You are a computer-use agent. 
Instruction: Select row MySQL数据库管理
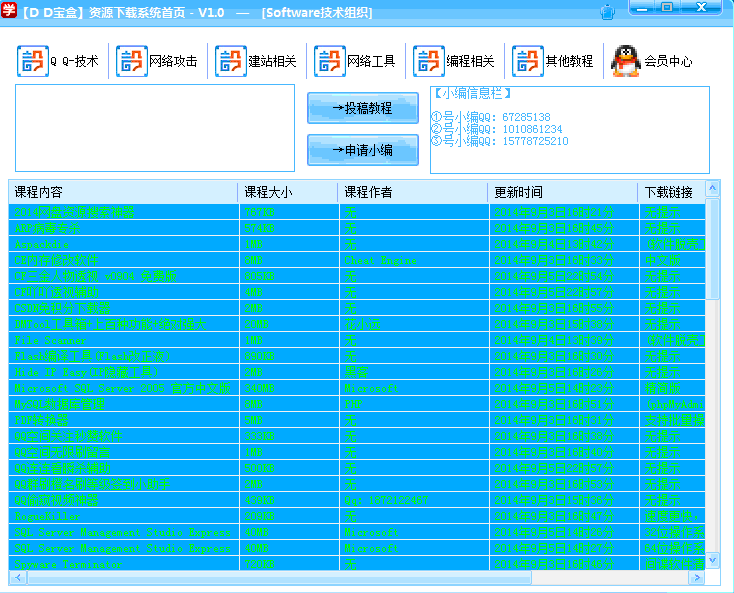click(x=357, y=404)
